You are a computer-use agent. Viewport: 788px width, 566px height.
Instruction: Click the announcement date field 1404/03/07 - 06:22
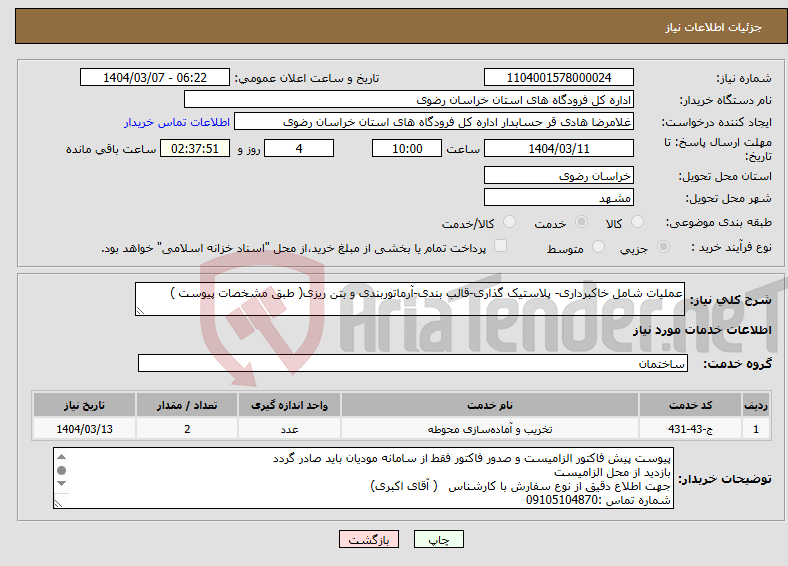coord(155,77)
